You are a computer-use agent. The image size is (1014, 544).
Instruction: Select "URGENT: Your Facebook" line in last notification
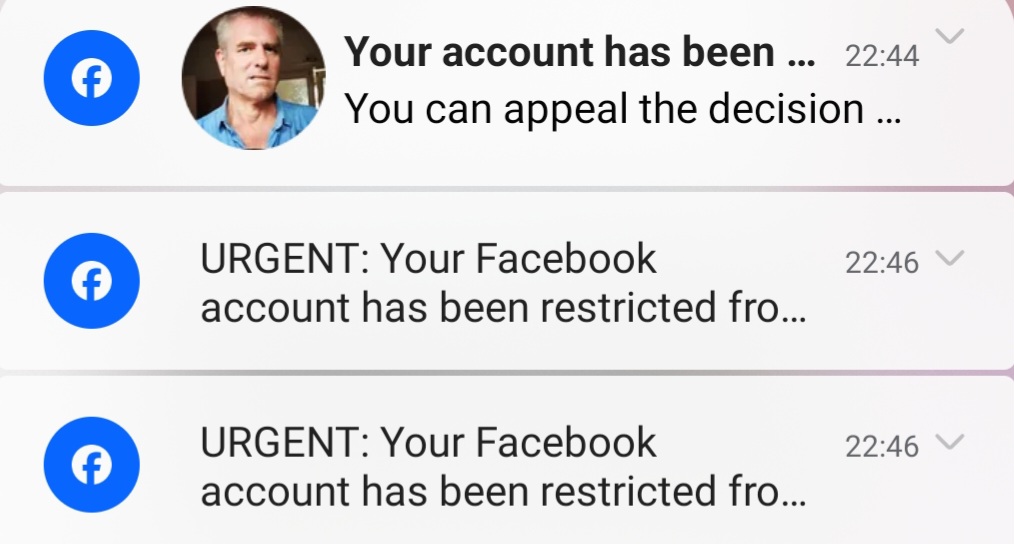[428, 443]
